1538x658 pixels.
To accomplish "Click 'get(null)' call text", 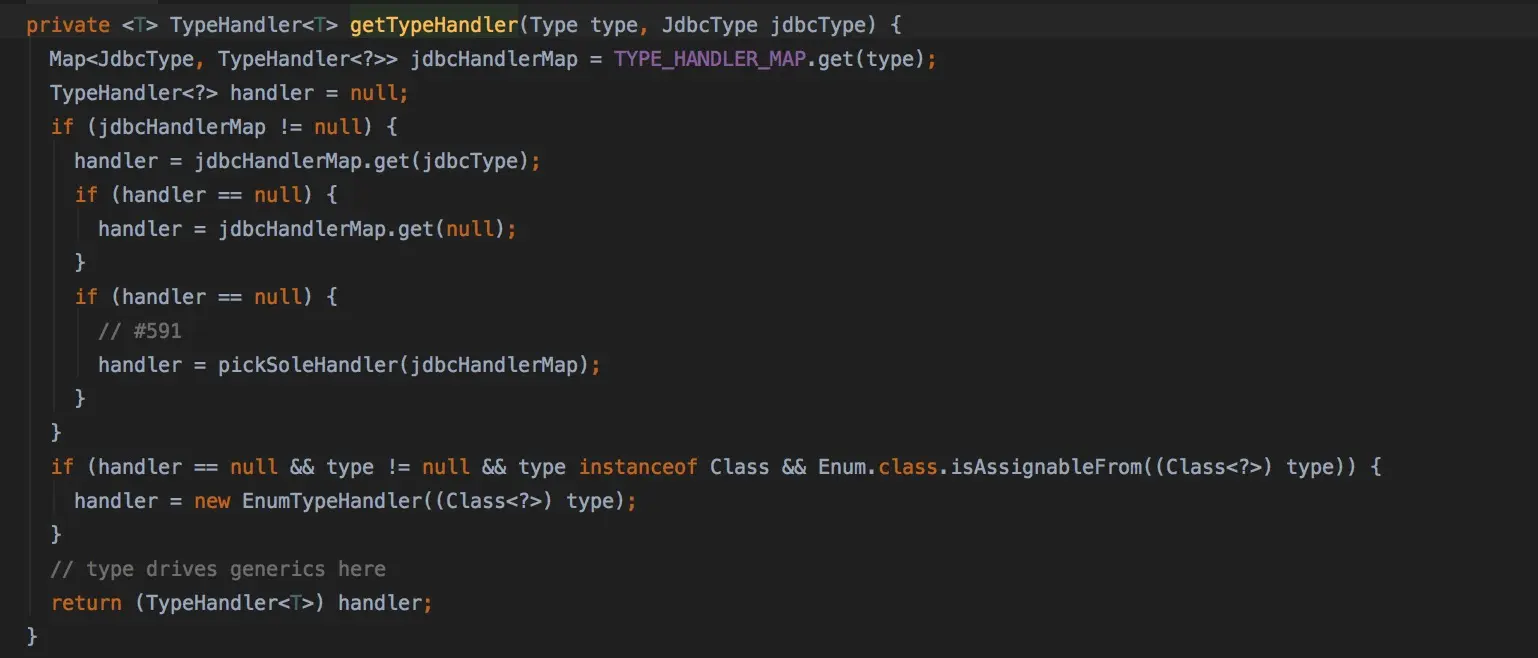I will (452, 229).
